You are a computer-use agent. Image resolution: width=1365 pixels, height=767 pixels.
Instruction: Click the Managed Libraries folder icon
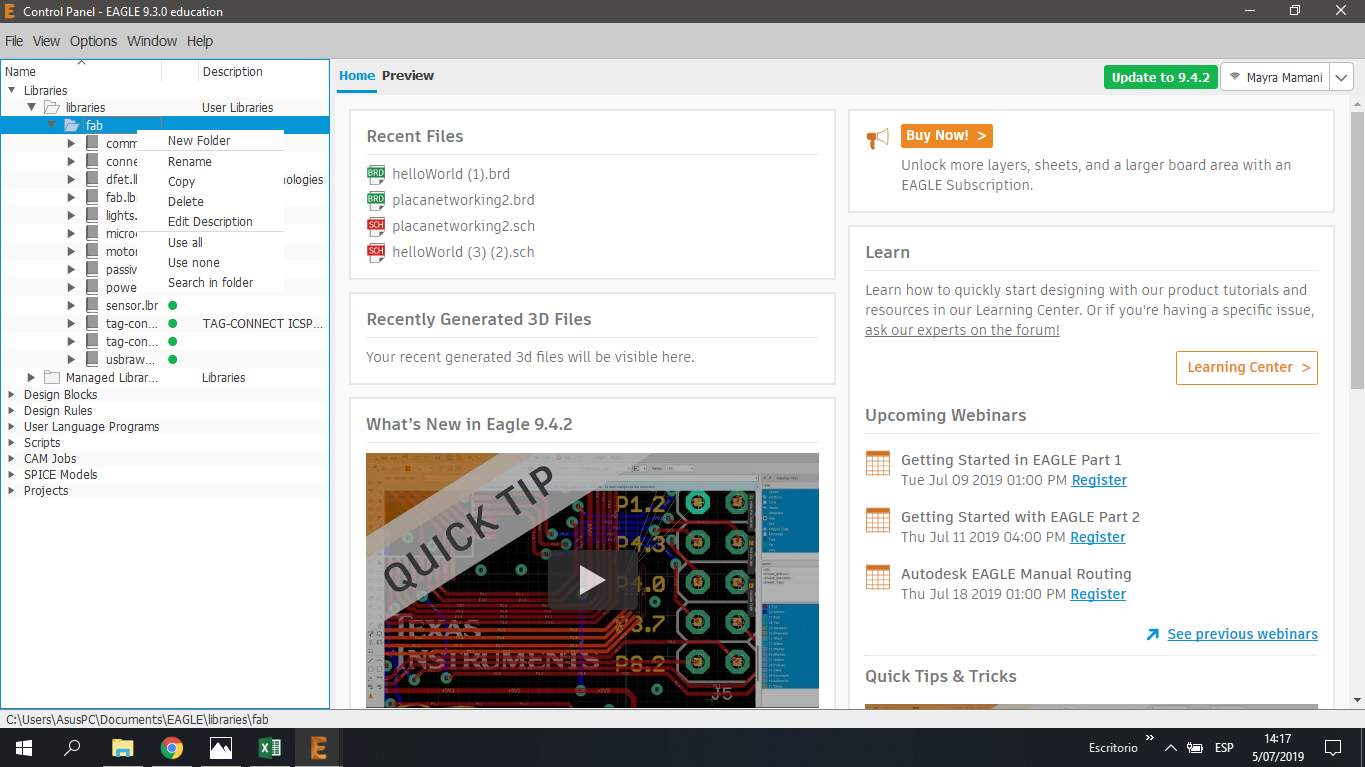coord(52,377)
